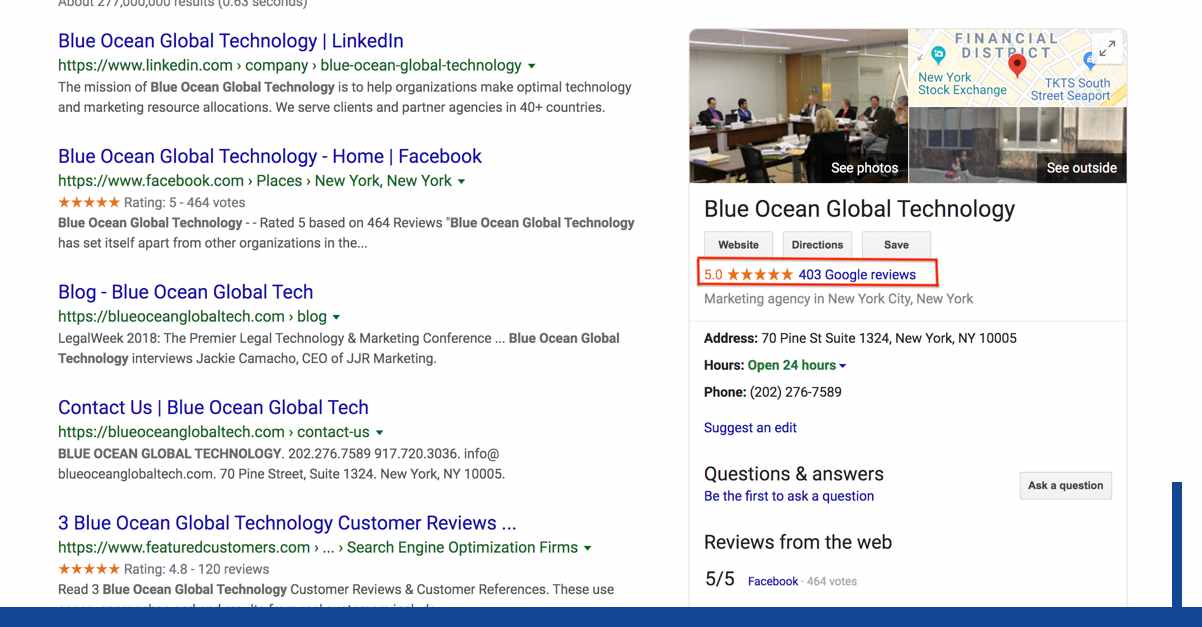Open the See photos thumbnail
Image resolution: width=1202 pixels, height=627 pixels.
coord(863,167)
